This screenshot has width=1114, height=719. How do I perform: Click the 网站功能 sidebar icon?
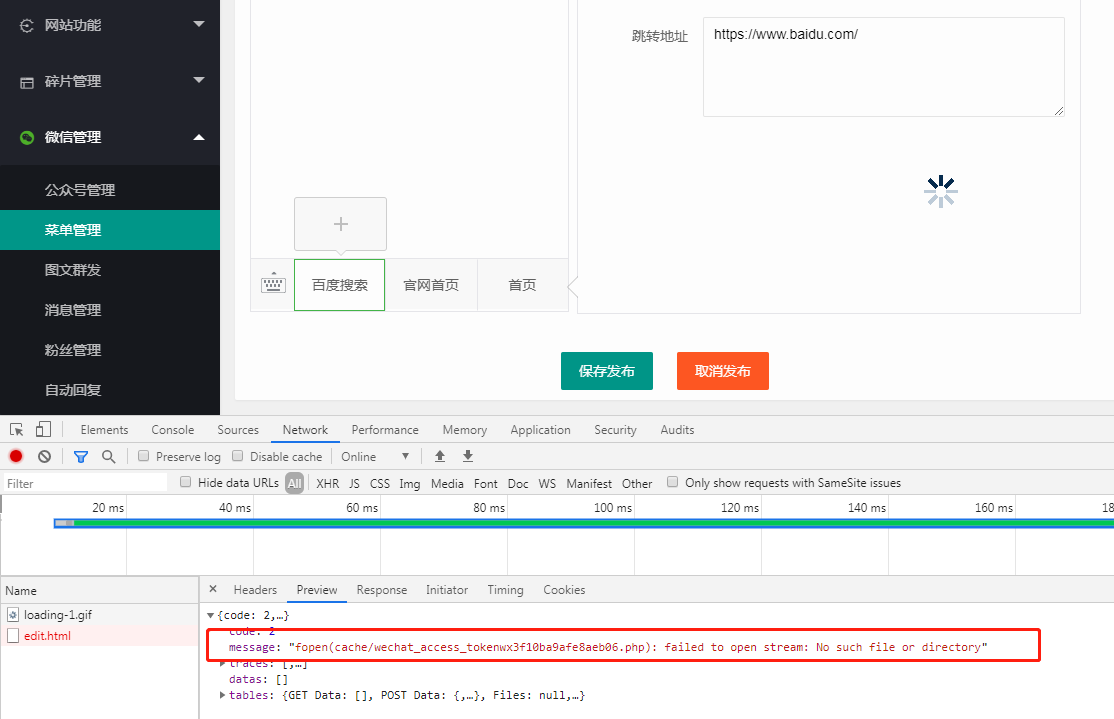click(x=27, y=26)
